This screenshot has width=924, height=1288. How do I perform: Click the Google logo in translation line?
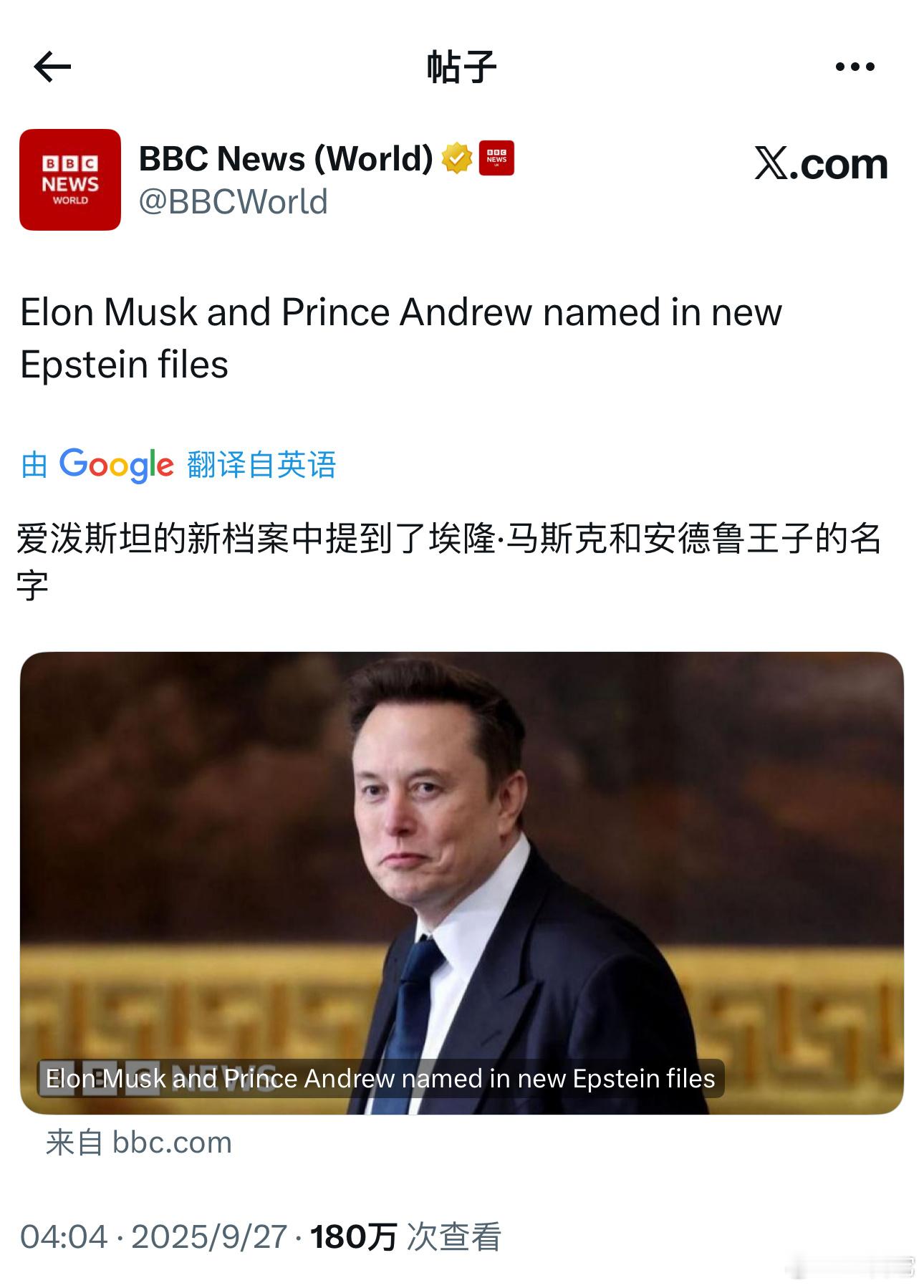coord(116,465)
